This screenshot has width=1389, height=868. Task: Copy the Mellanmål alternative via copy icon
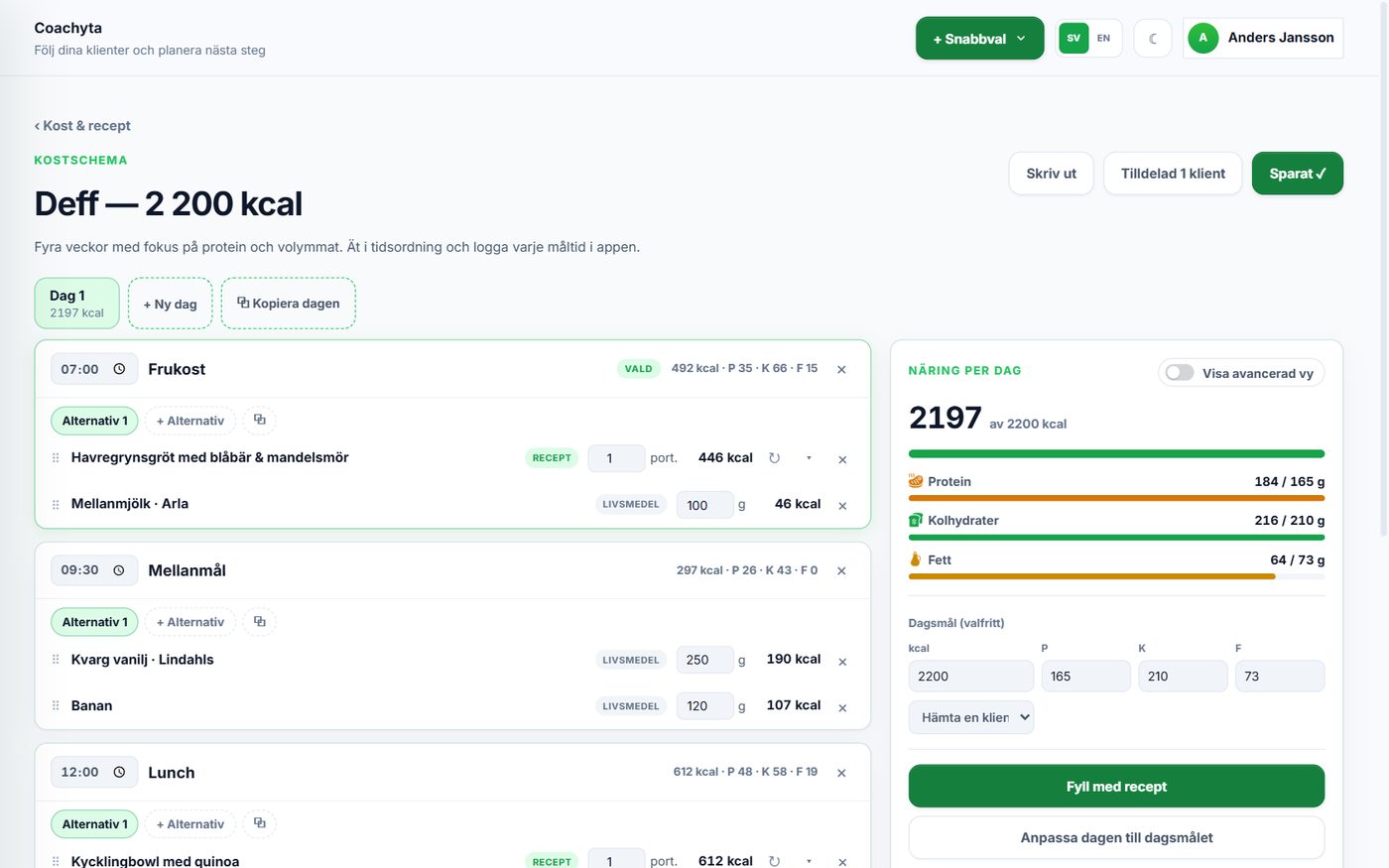(x=260, y=621)
